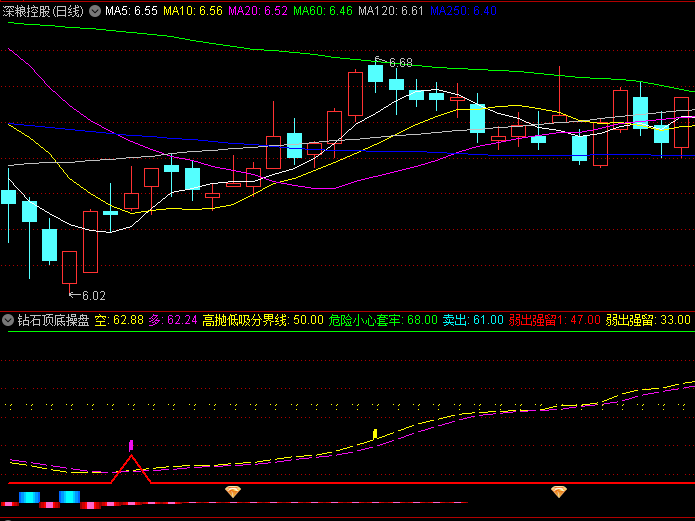Expand the 钻石顶底操盘 indicator dropdown arrow
The width and height of the screenshot is (695, 521).
click(x=8, y=320)
